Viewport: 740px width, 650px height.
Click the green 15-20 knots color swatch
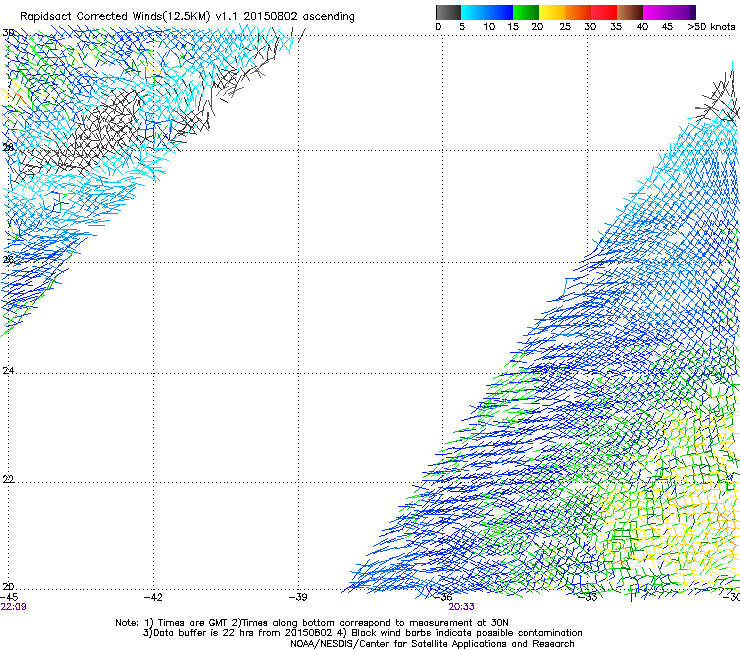point(526,12)
